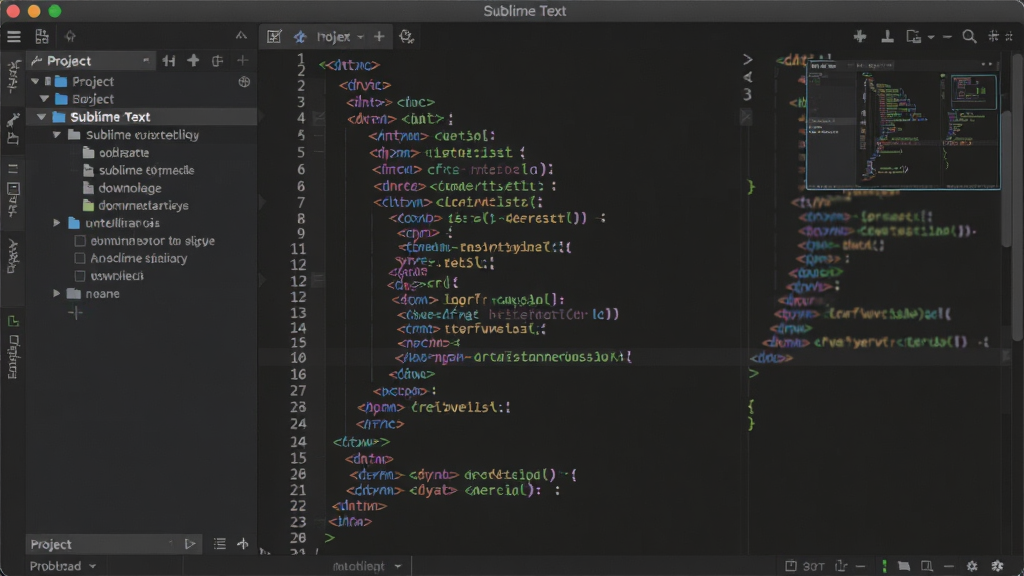
Task: Collapse the 'Boxject' folder in the tree
Action: tap(44, 99)
